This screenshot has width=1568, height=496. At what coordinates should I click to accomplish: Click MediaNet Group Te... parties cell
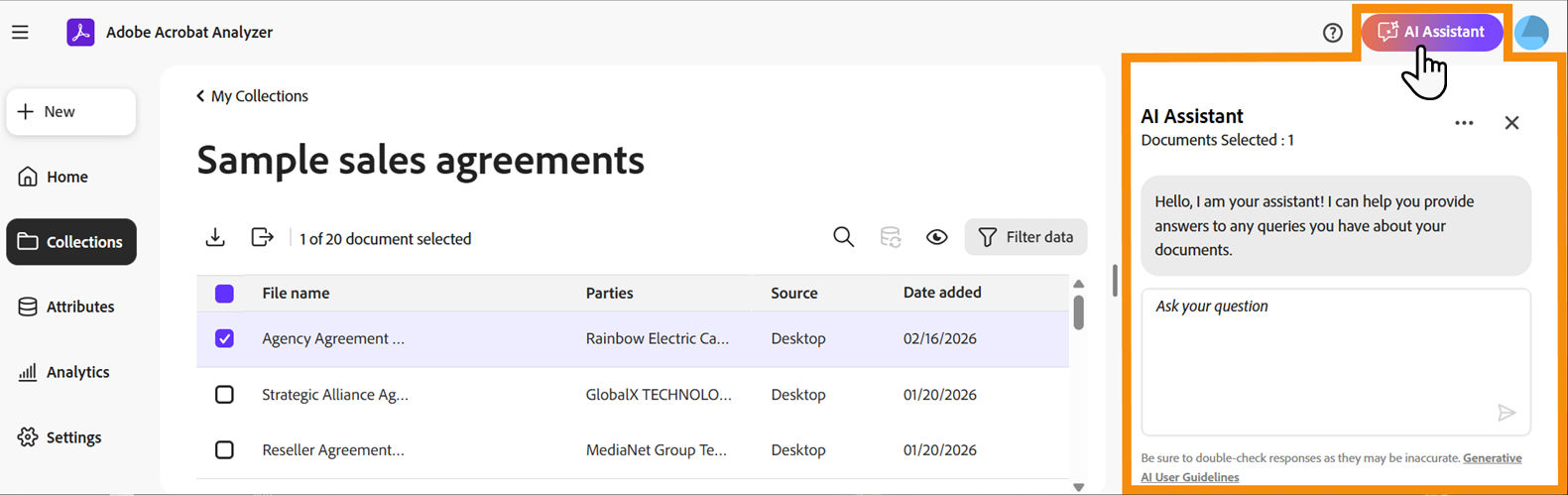click(656, 450)
